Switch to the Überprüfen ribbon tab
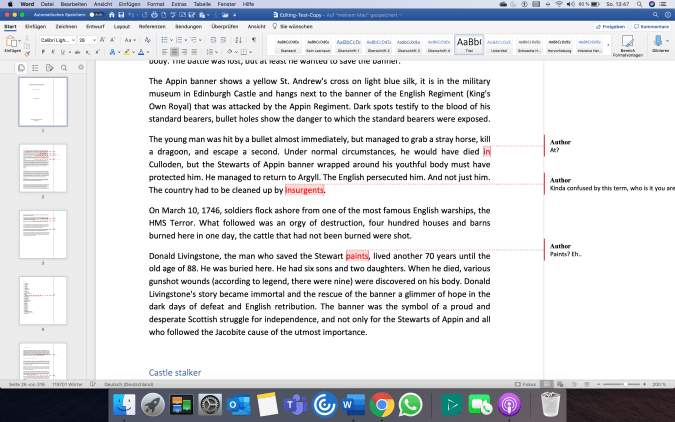This screenshot has height=422, width=675. [222, 27]
